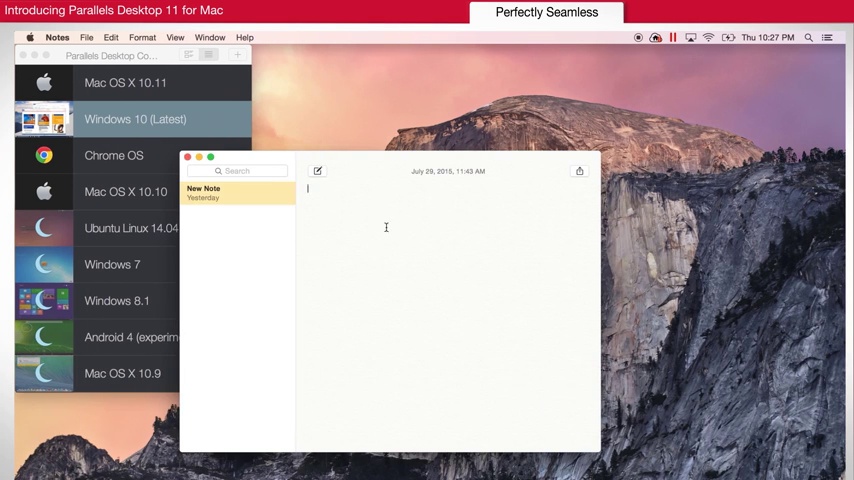Select the Android 4 experimental virtual machine
This screenshot has width=854, height=480.
[x=97, y=337]
